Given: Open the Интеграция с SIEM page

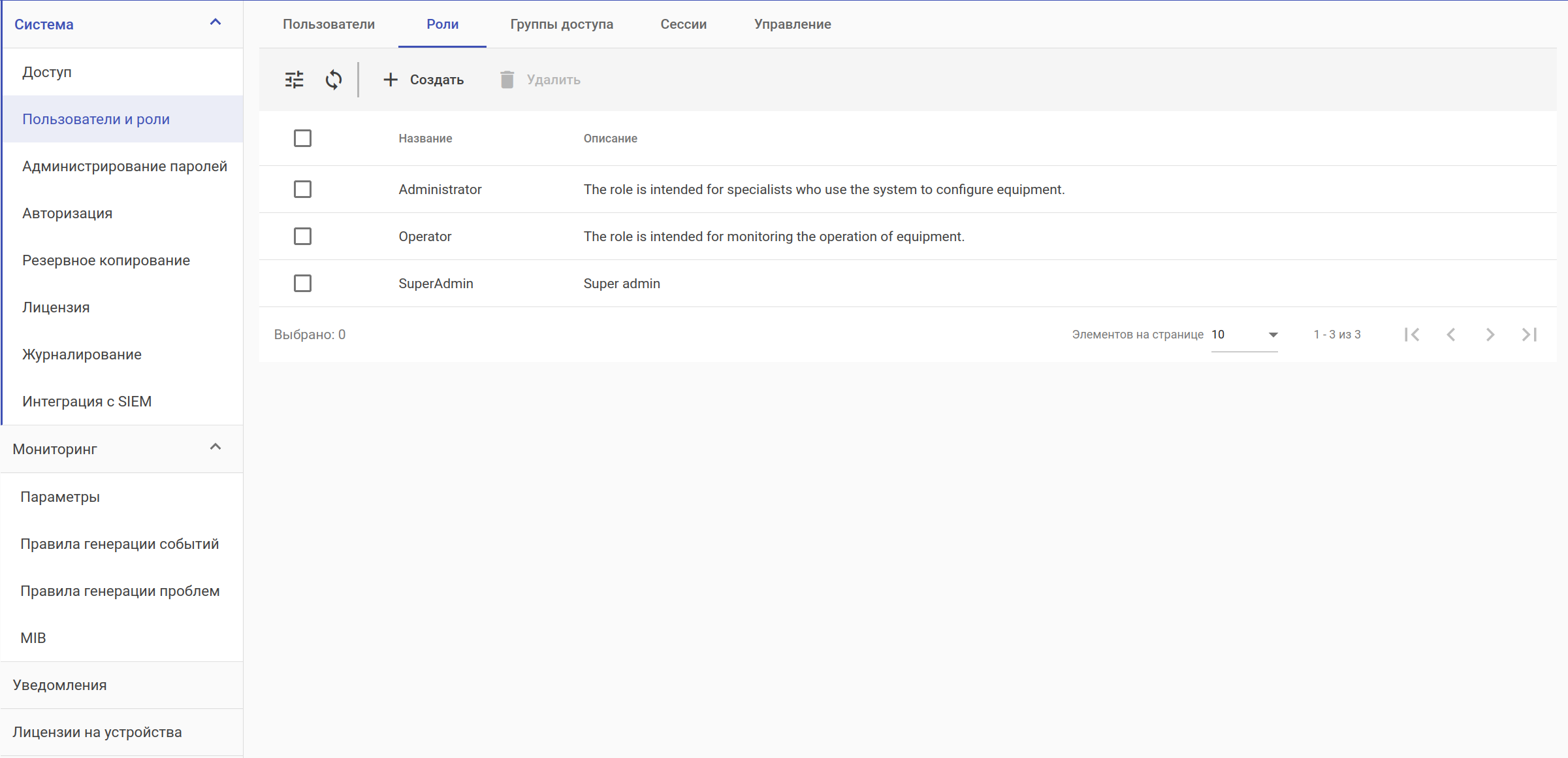Looking at the screenshot, I should tap(87, 401).
